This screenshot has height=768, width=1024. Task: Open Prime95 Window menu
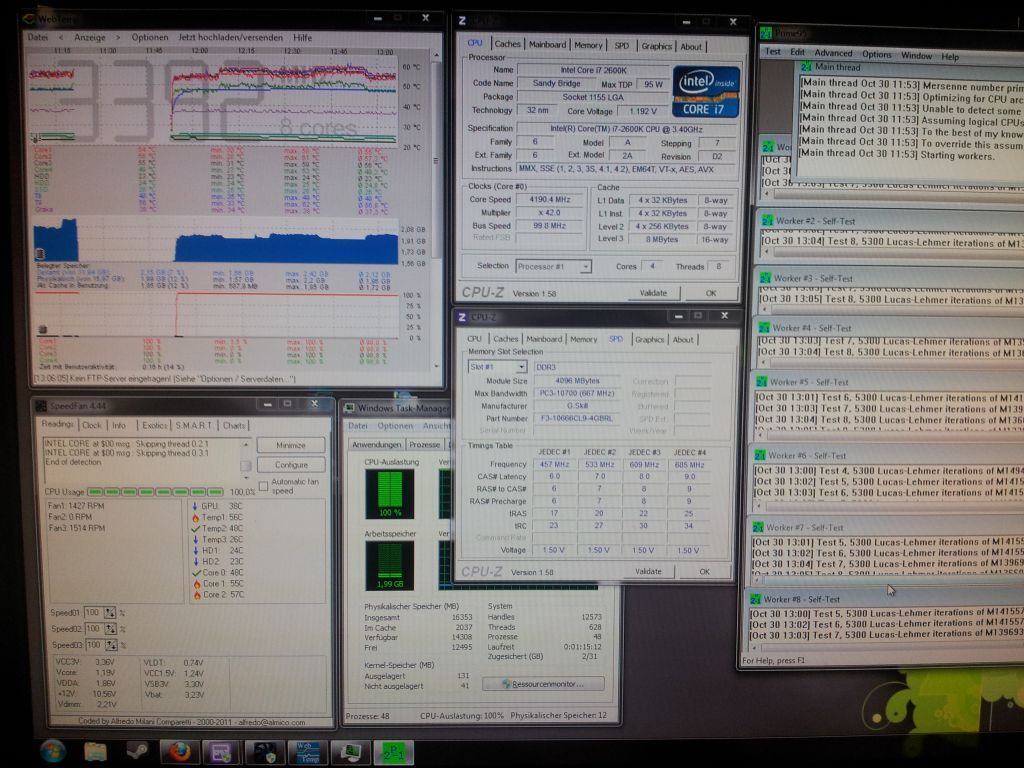[916, 56]
